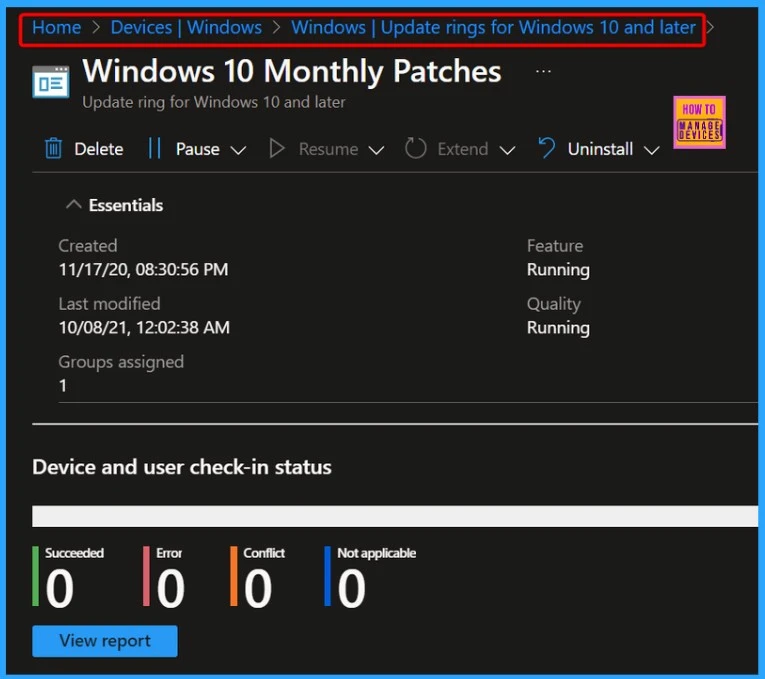Collapse the Essentials section chevron

(x=73, y=204)
